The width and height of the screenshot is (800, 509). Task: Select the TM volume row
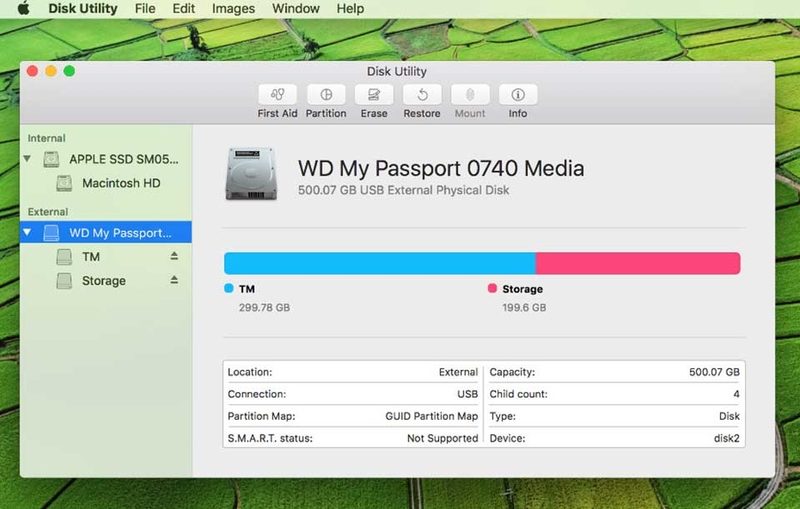(x=106, y=257)
